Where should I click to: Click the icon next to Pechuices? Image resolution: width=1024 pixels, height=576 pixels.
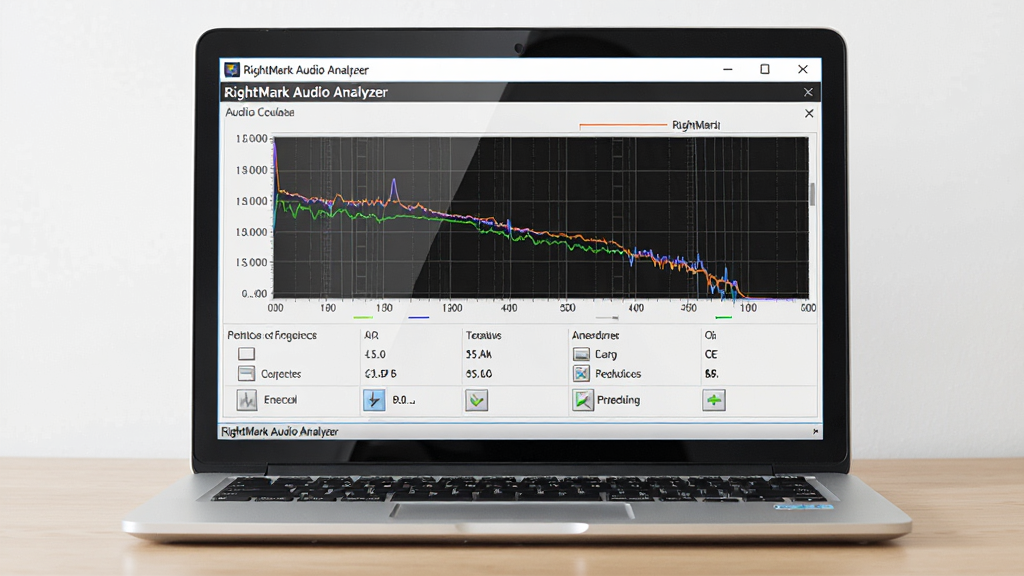coord(581,374)
